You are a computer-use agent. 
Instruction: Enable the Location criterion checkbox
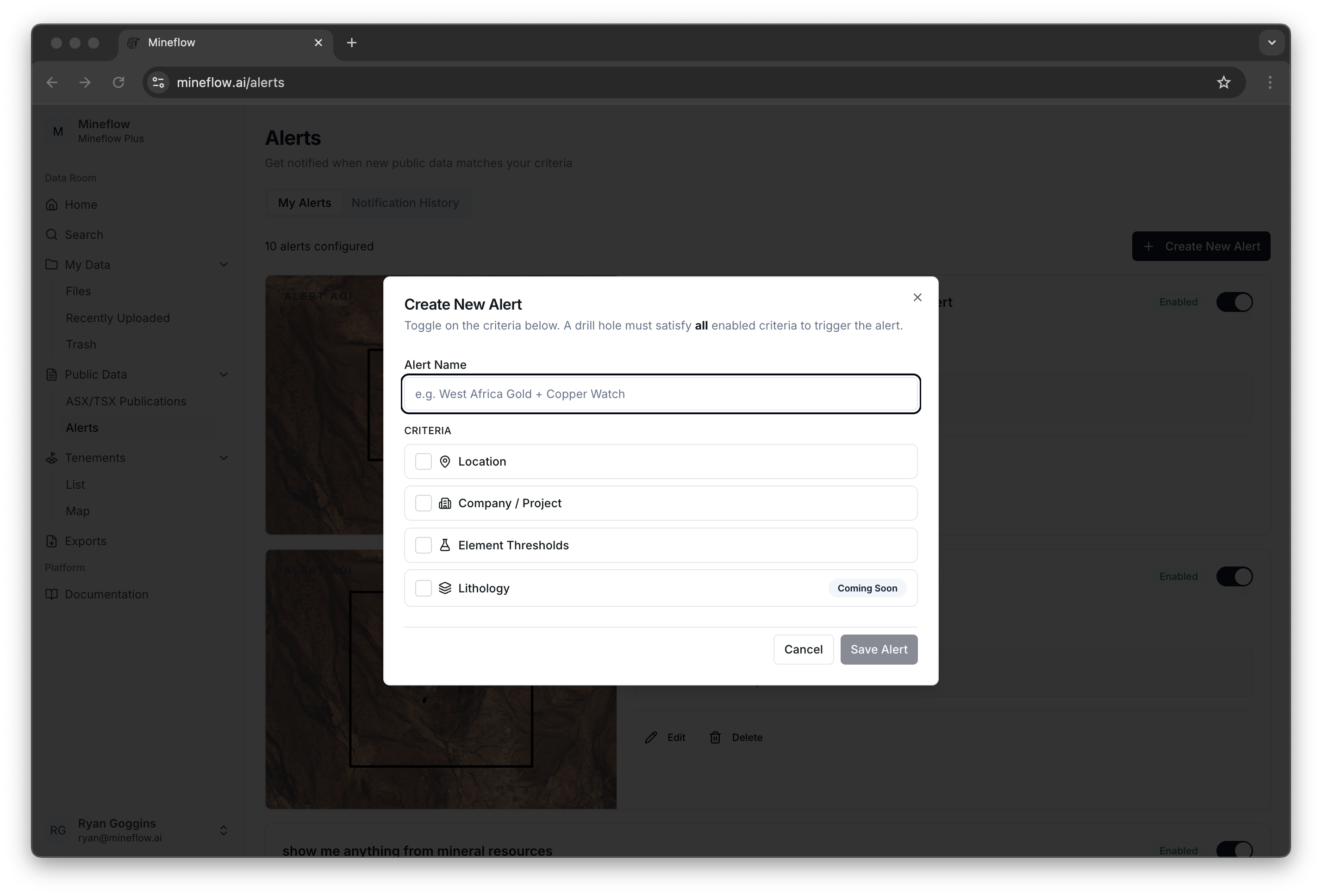pyautogui.click(x=423, y=461)
